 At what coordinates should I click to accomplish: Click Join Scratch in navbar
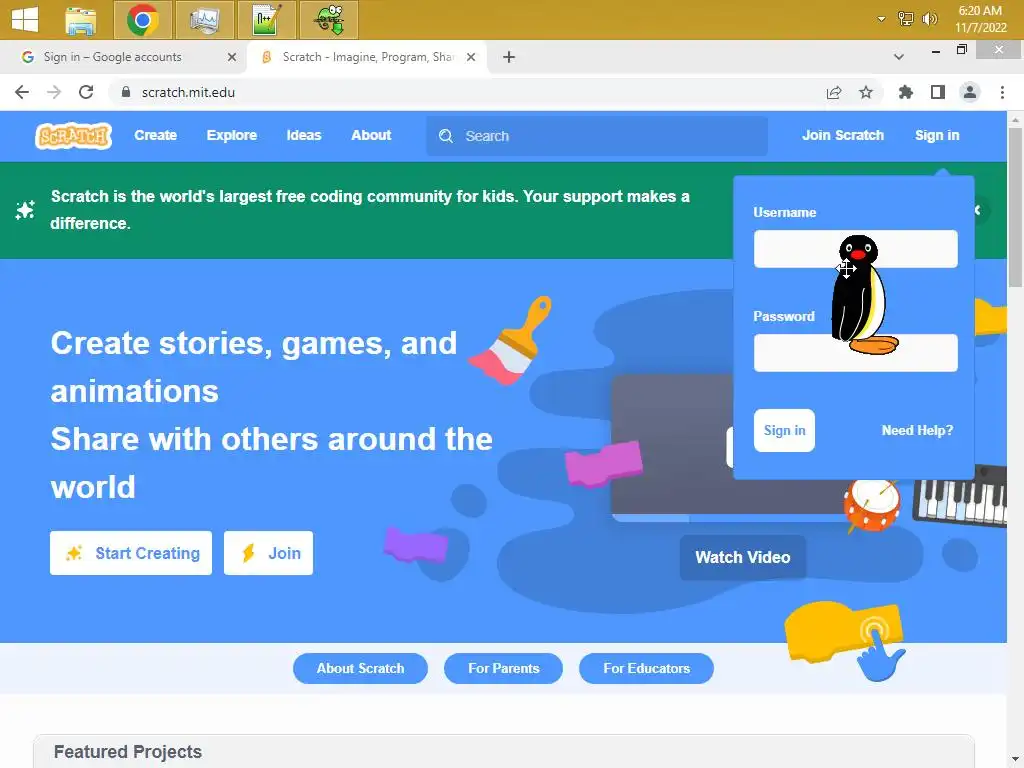842,135
